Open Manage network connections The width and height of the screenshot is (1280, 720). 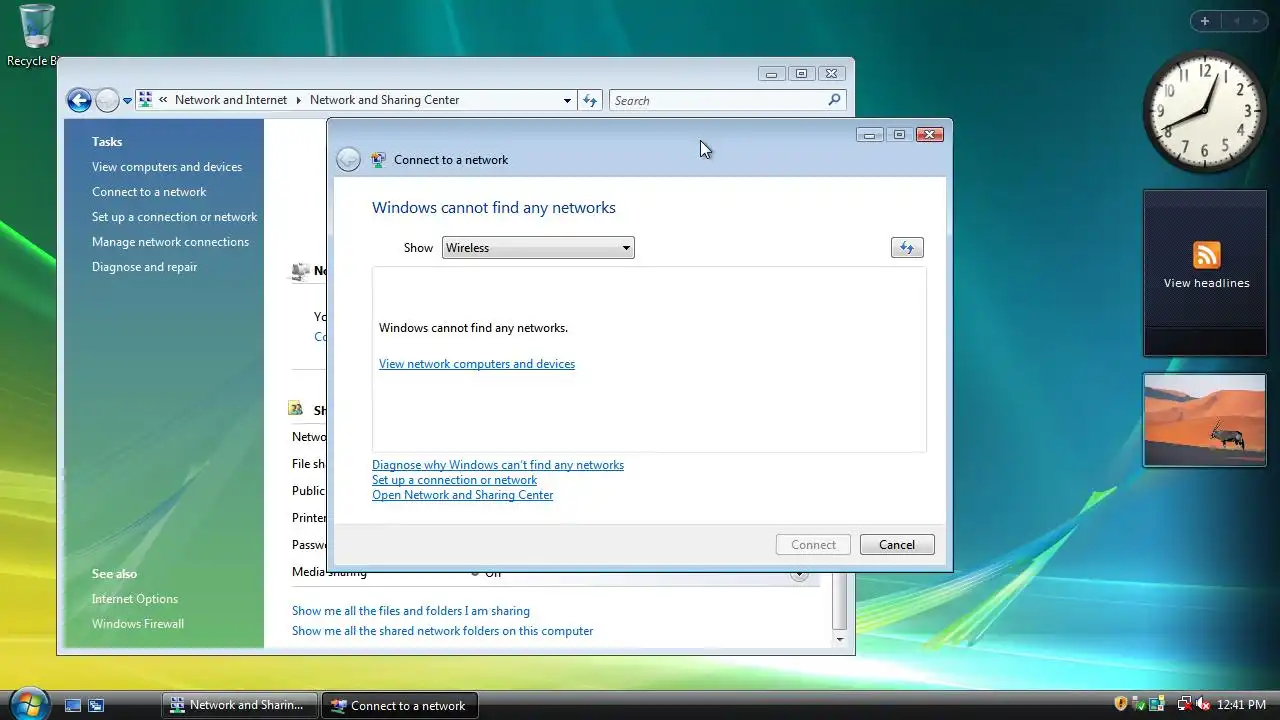pyautogui.click(x=170, y=242)
